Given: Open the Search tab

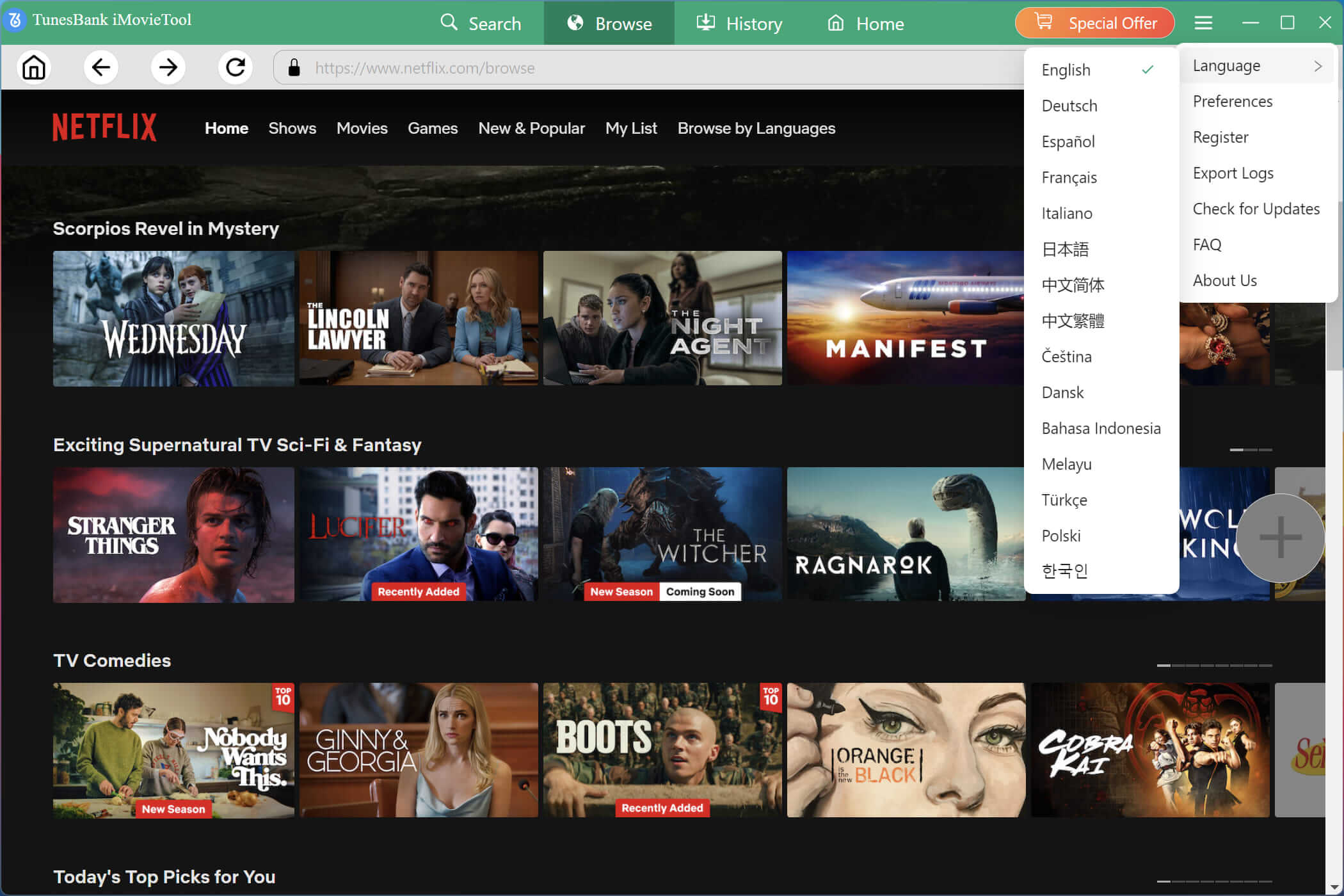Looking at the screenshot, I should click(x=481, y=24).
